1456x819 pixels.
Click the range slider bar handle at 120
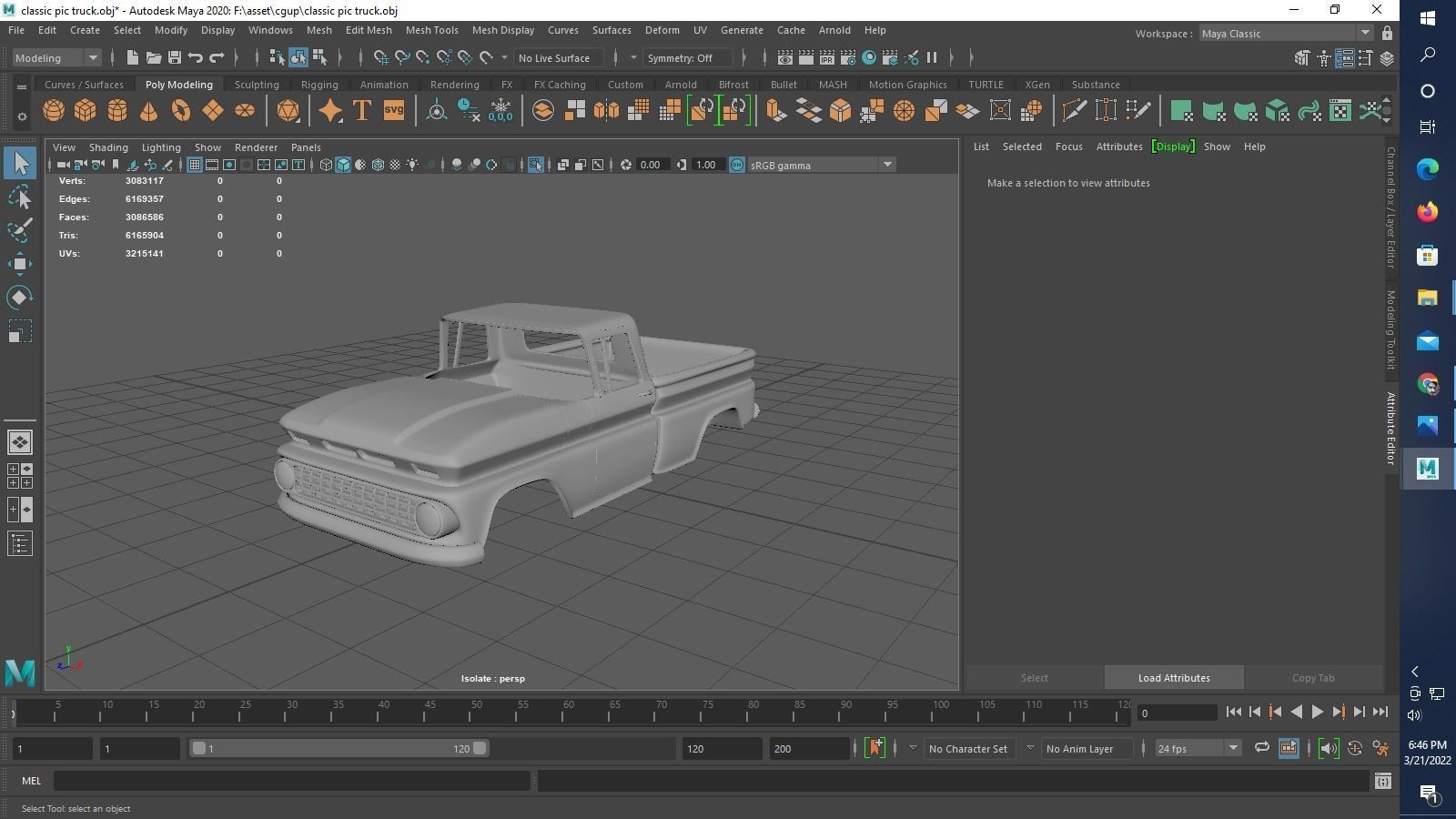480,748
